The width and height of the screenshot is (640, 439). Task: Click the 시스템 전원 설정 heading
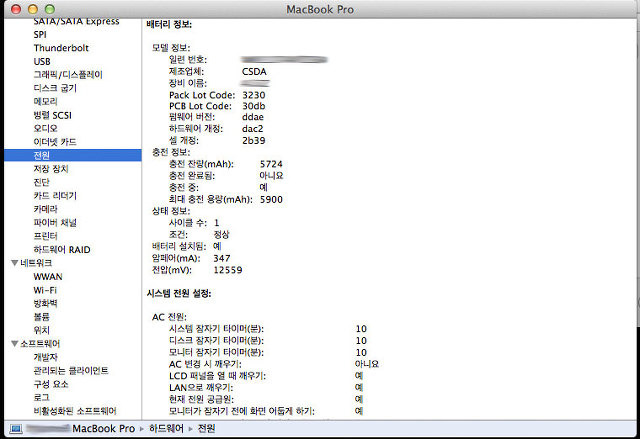[179, 293]
